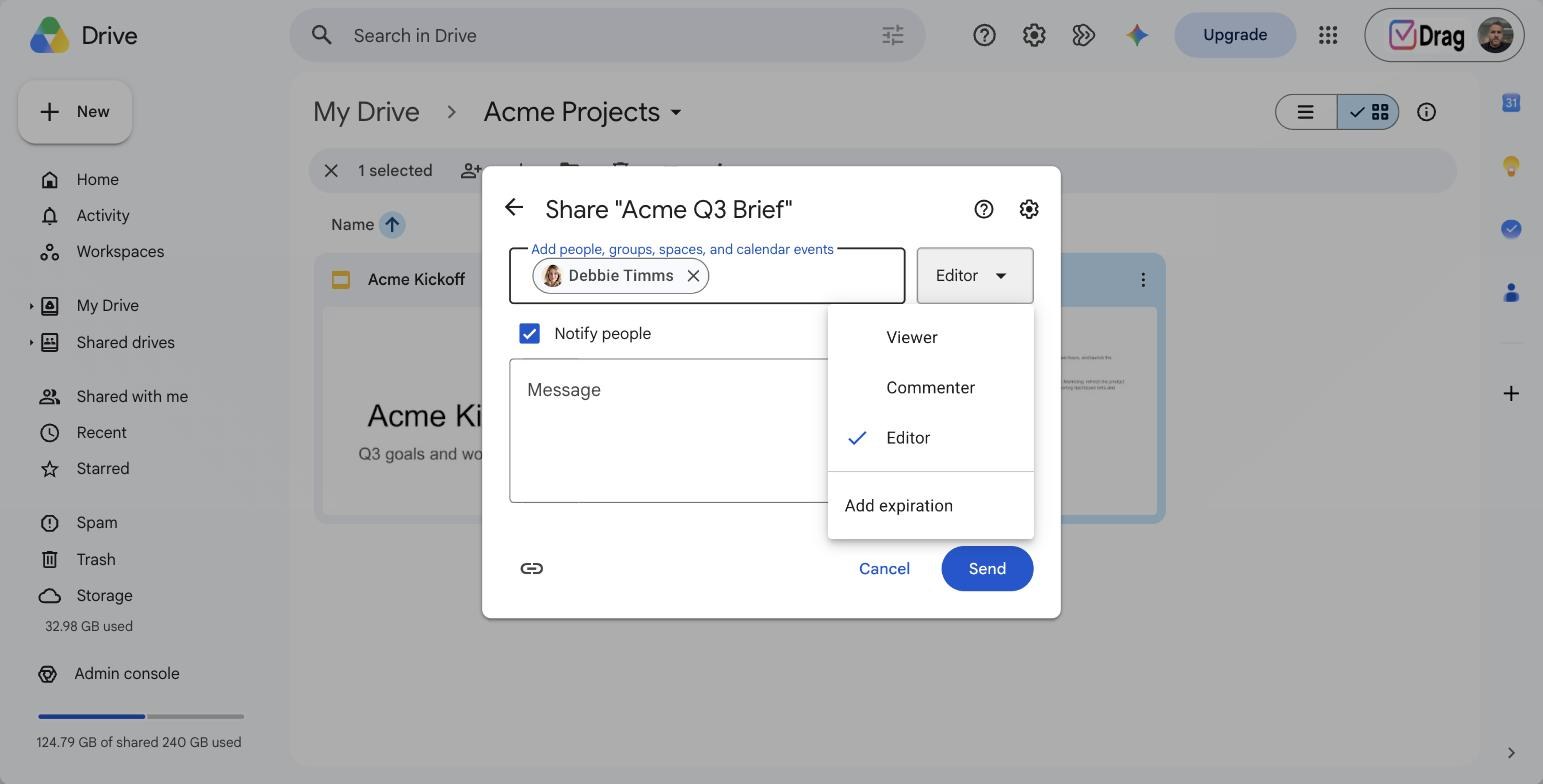This screenshot has height=784, width=1543.
Task: Click the Gemini sparkle icon
Action: click(1137, 35)
